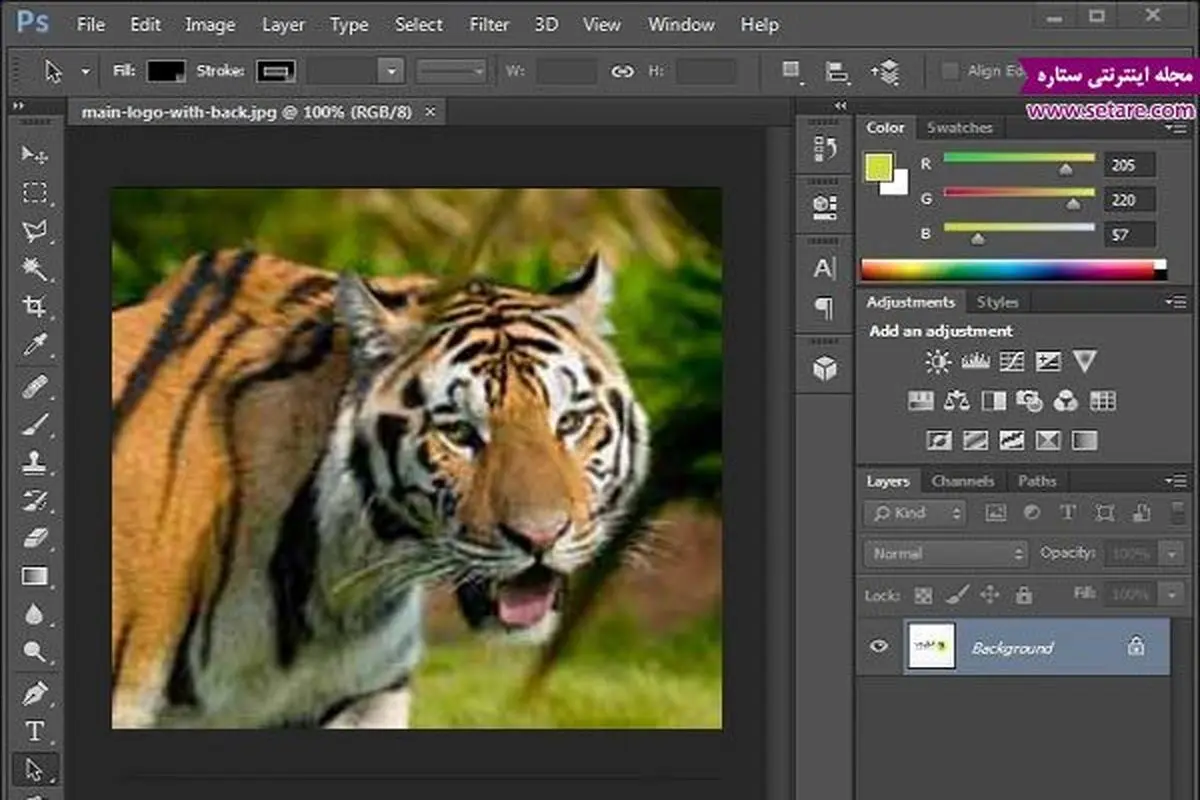The height and width of the screenshot is (800, 1200).
Task: Add a Brightness/Contrast adjustment
Action: 938,362
